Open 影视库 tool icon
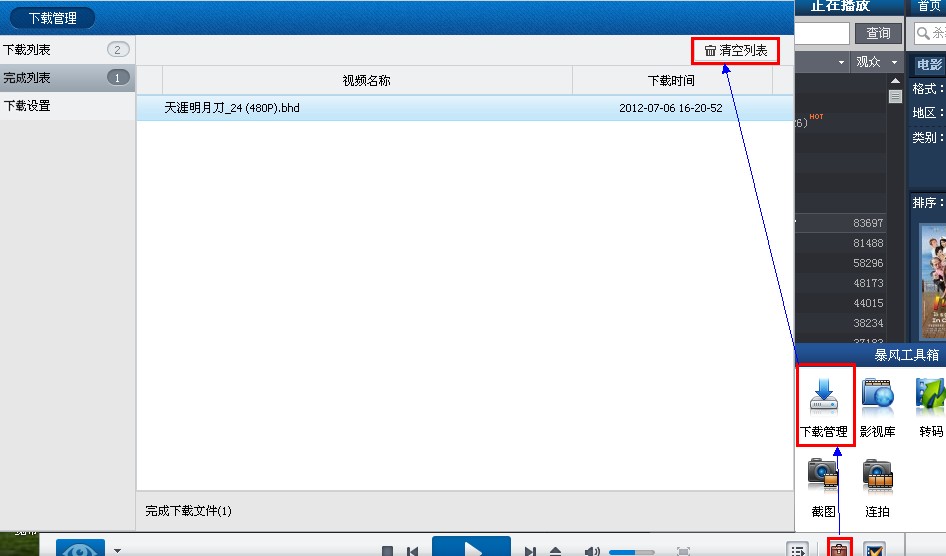The width and height of the screenshot is (946, 556). 877,407
